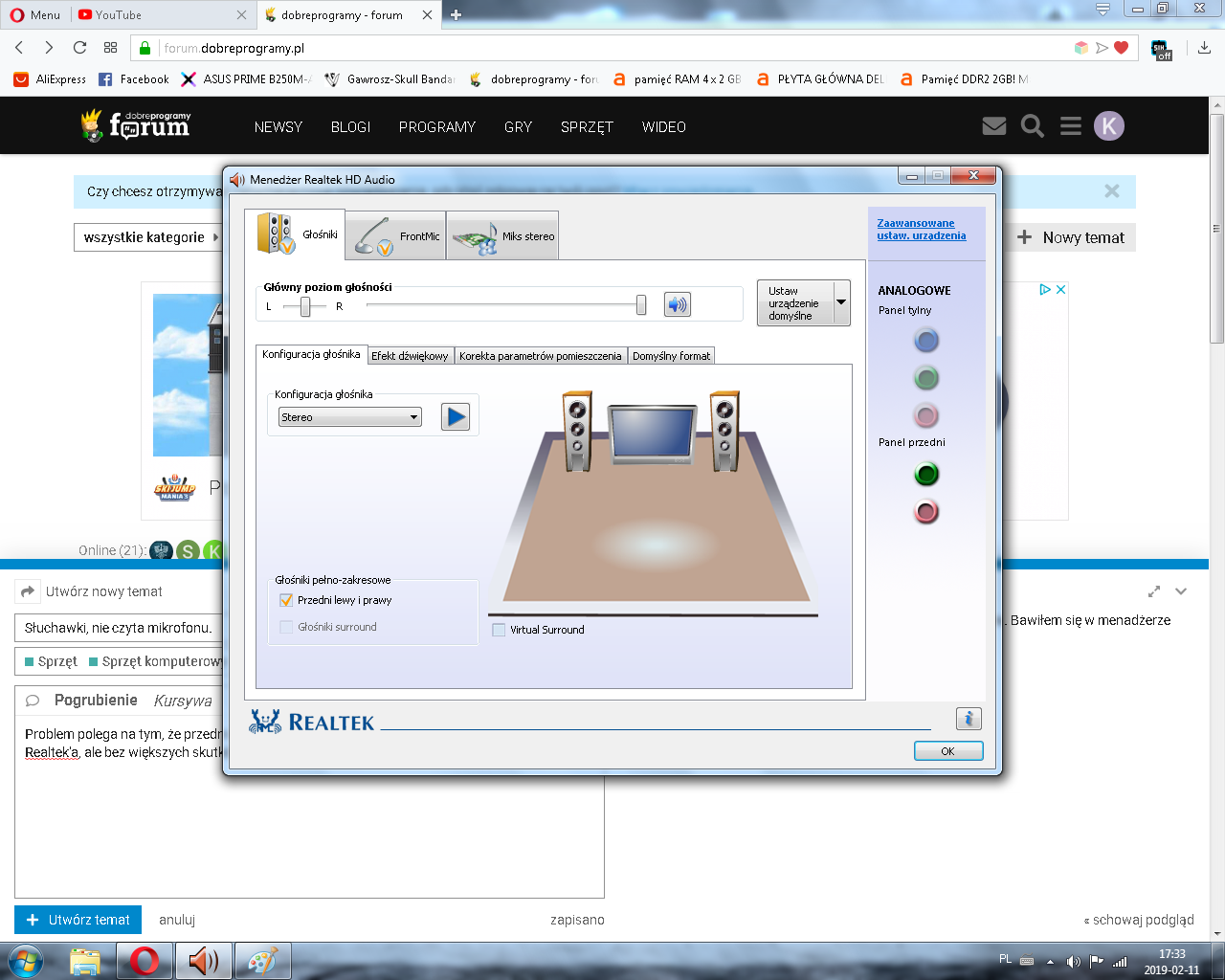
Task: Open forum messages envelope icon
Action: point(994,126)
